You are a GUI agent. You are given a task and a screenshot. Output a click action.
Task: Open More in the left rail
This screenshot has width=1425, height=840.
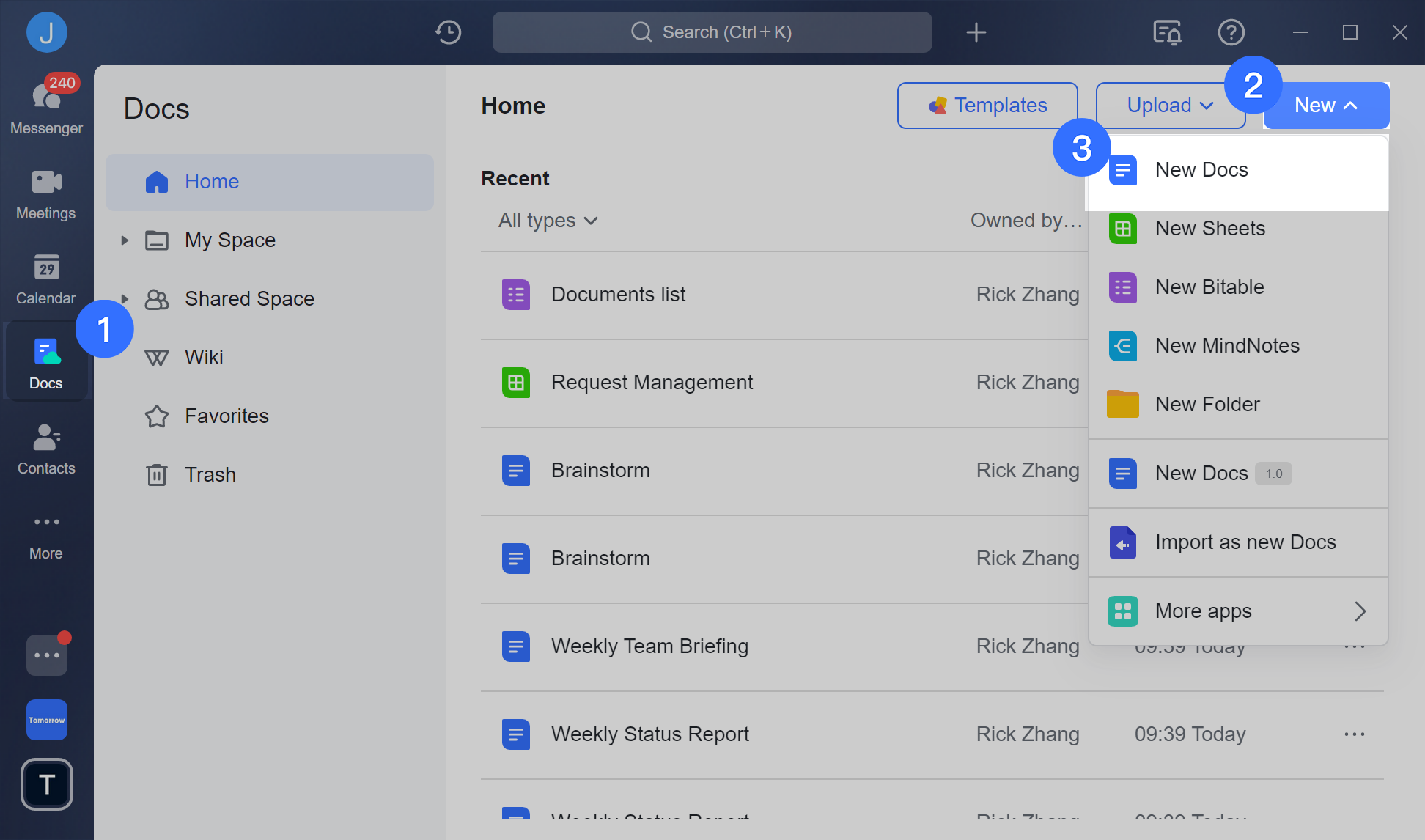[x=45, y=533]
